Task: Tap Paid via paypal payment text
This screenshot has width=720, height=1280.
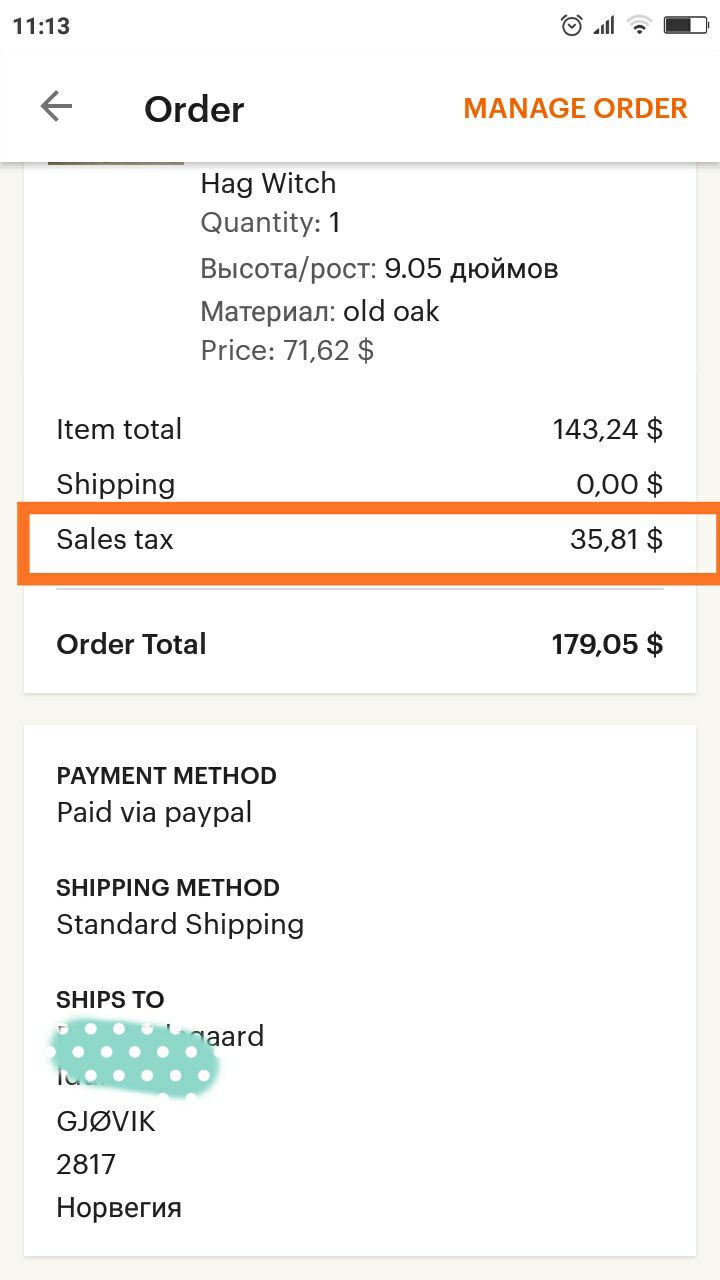Action: pyautogui.click(x=154, y=813)
